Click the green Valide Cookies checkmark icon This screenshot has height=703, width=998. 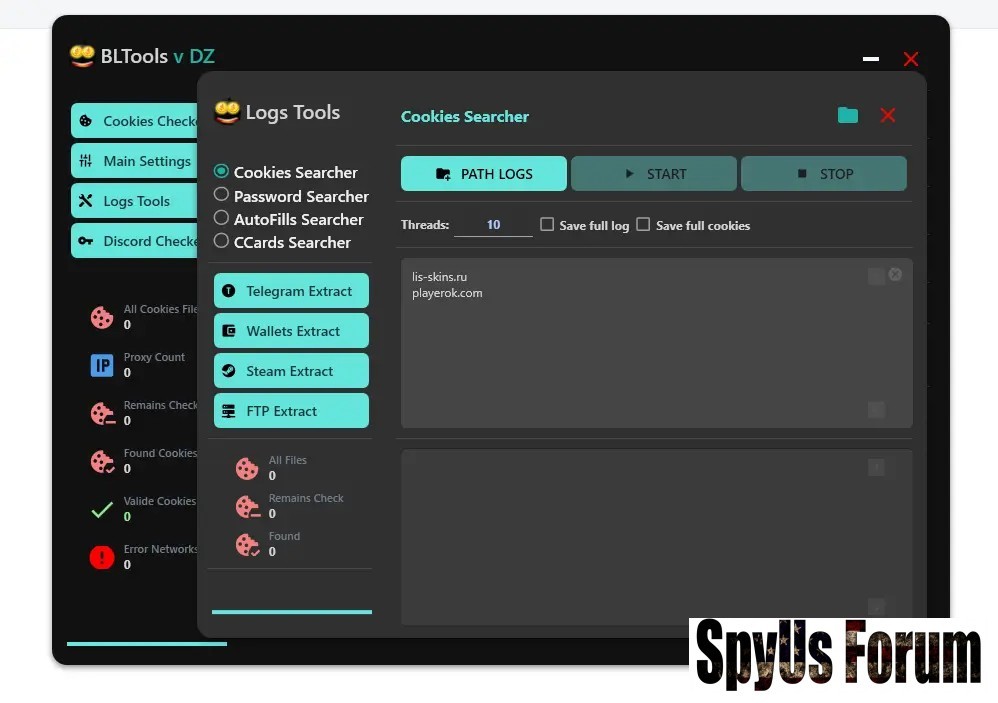pyautogui.click(x=102, y=510)
